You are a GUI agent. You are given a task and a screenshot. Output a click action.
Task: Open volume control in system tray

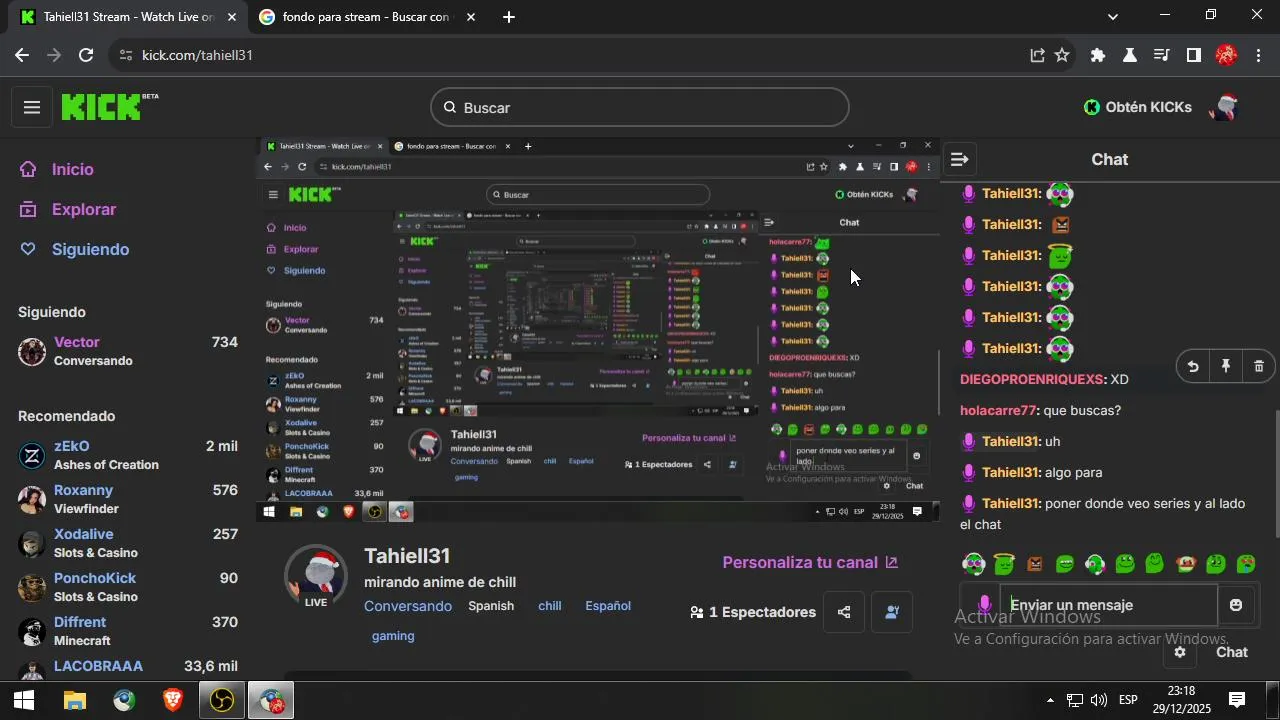(x=1099, y=700)
